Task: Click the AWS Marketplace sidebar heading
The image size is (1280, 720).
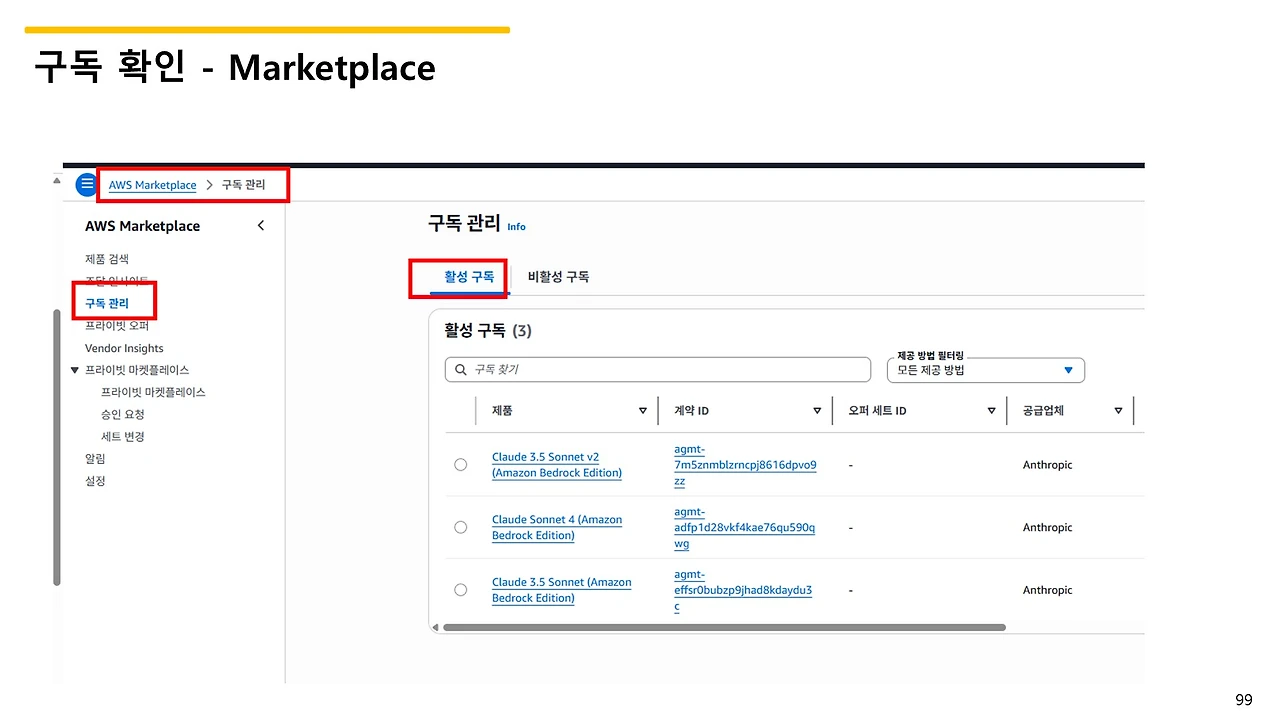Action: pyautogui.click(x=142, y=226)
